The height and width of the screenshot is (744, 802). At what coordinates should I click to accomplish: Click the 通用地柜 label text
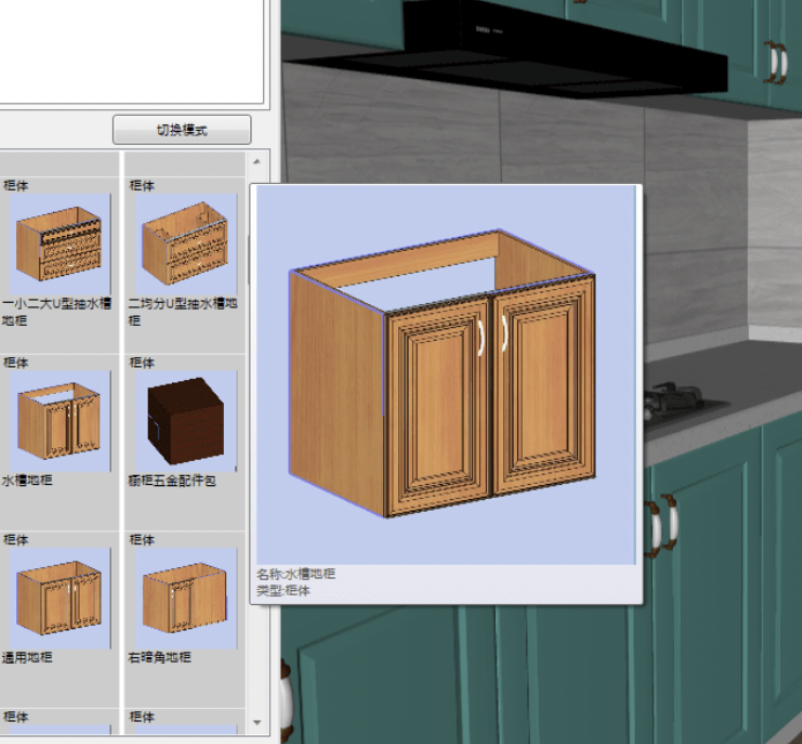[27, 658]
